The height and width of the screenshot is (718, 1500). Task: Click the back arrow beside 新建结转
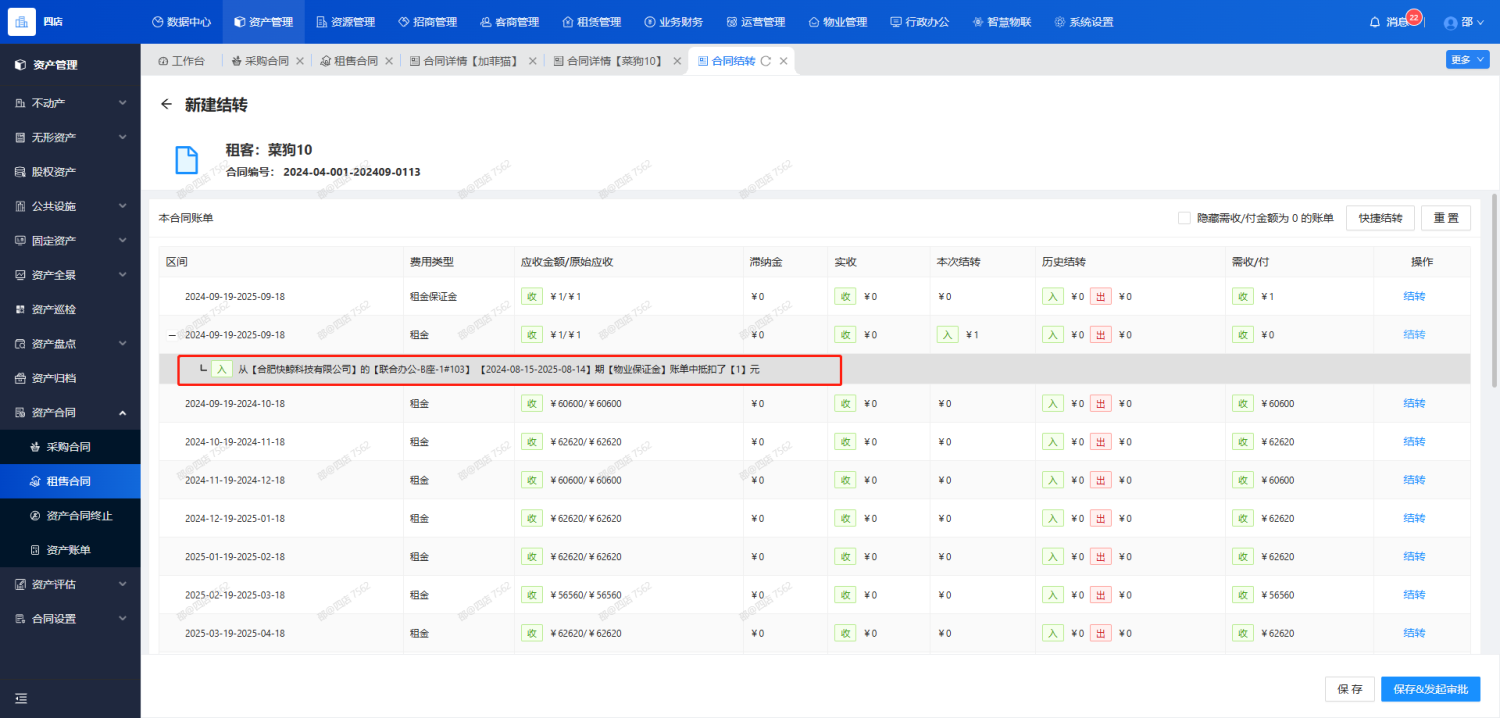tap(166, 104)
